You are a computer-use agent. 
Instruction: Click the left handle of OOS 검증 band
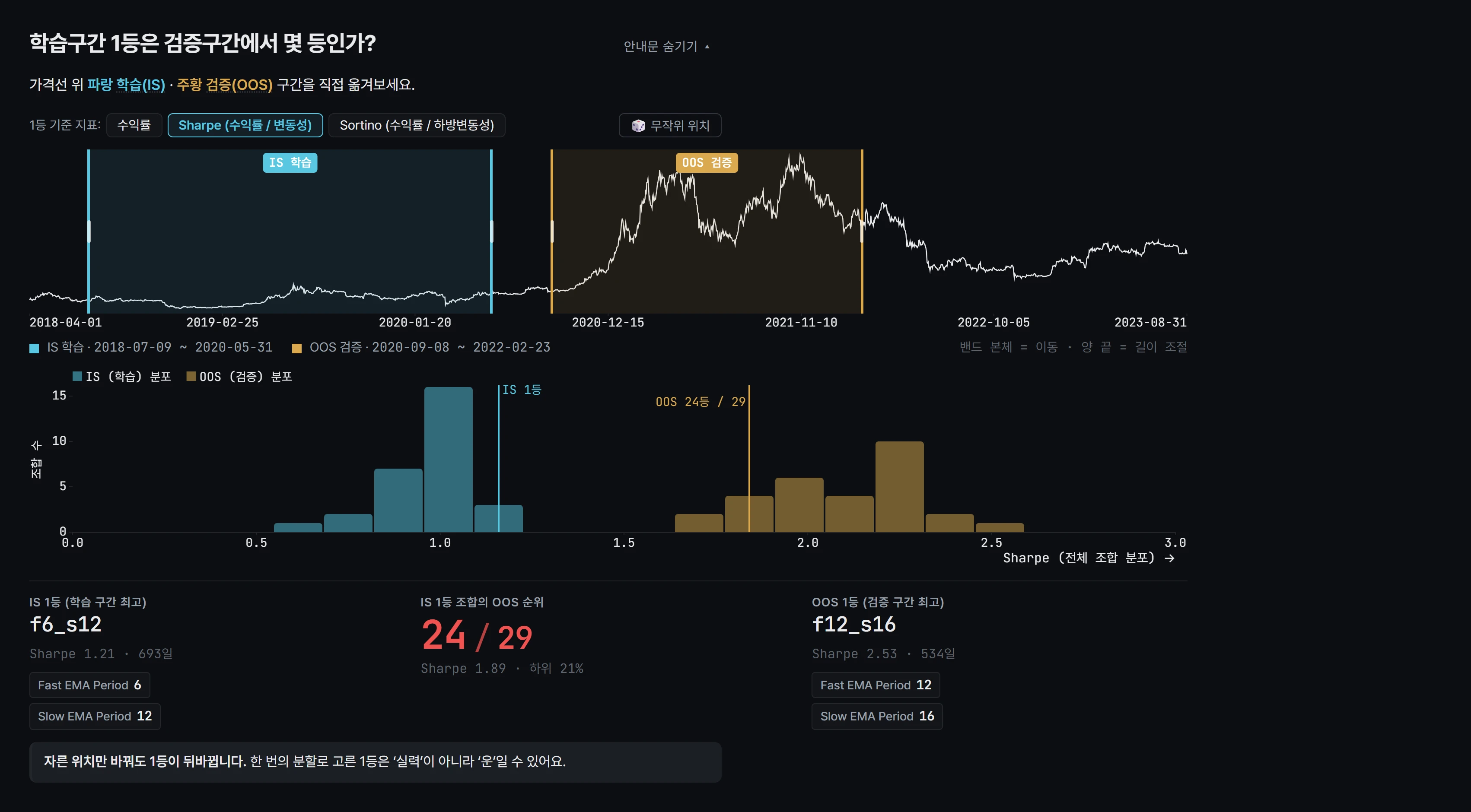[551, 232]
